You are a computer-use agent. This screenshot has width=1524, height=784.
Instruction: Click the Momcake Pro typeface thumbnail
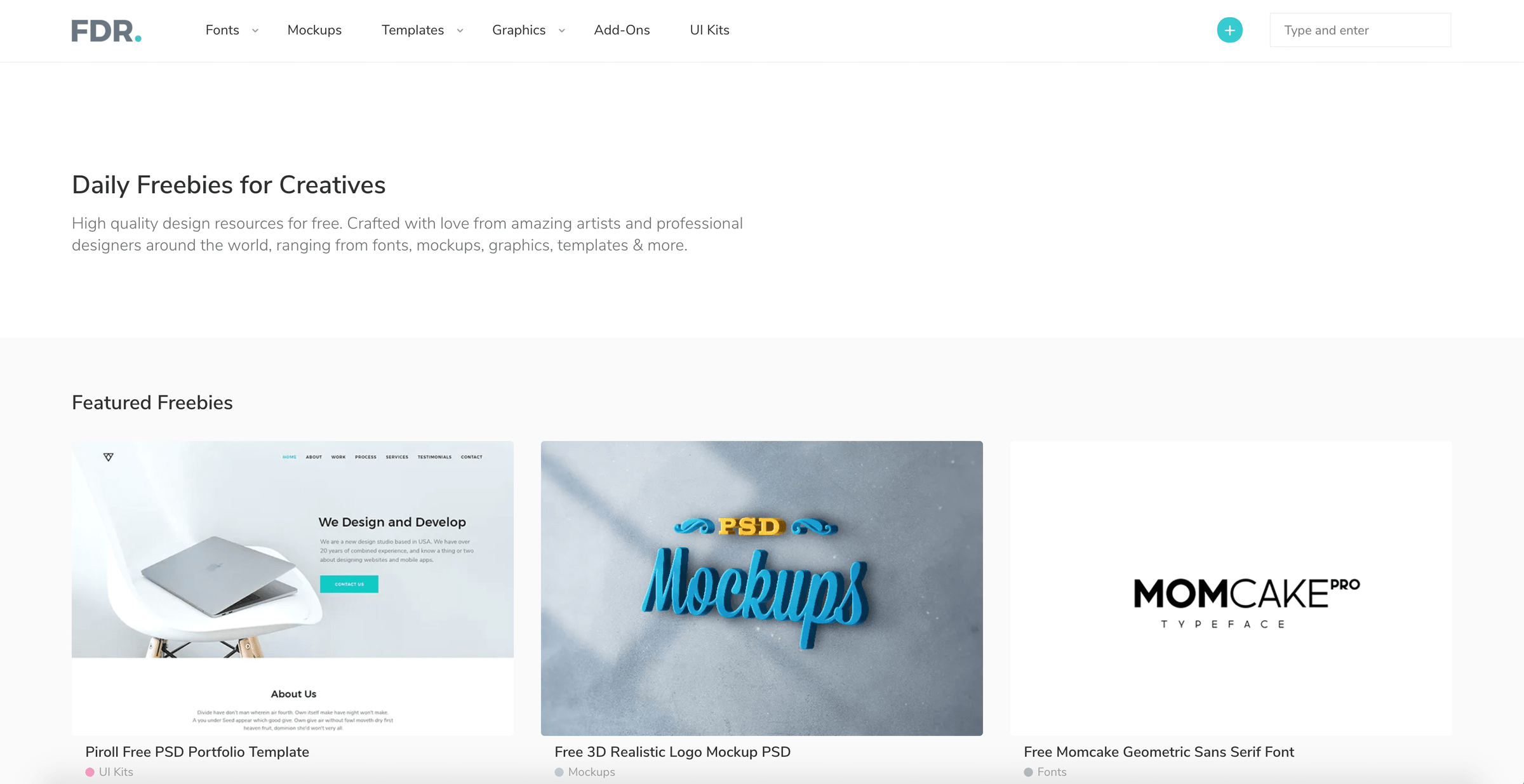(x=1231, y=588)
